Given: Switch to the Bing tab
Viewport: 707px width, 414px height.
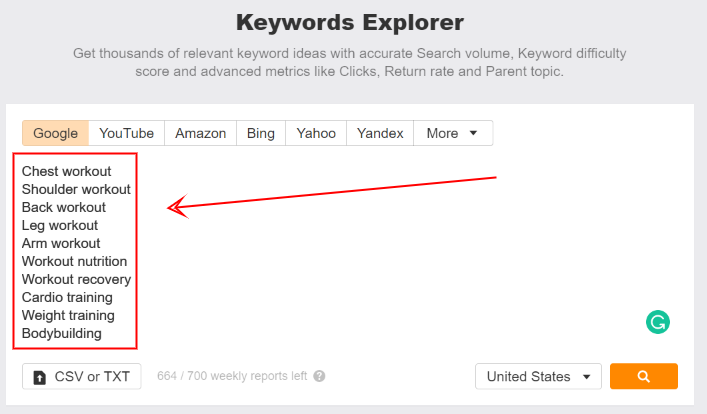Looking at the screenshot, I should tap(260, 133).
